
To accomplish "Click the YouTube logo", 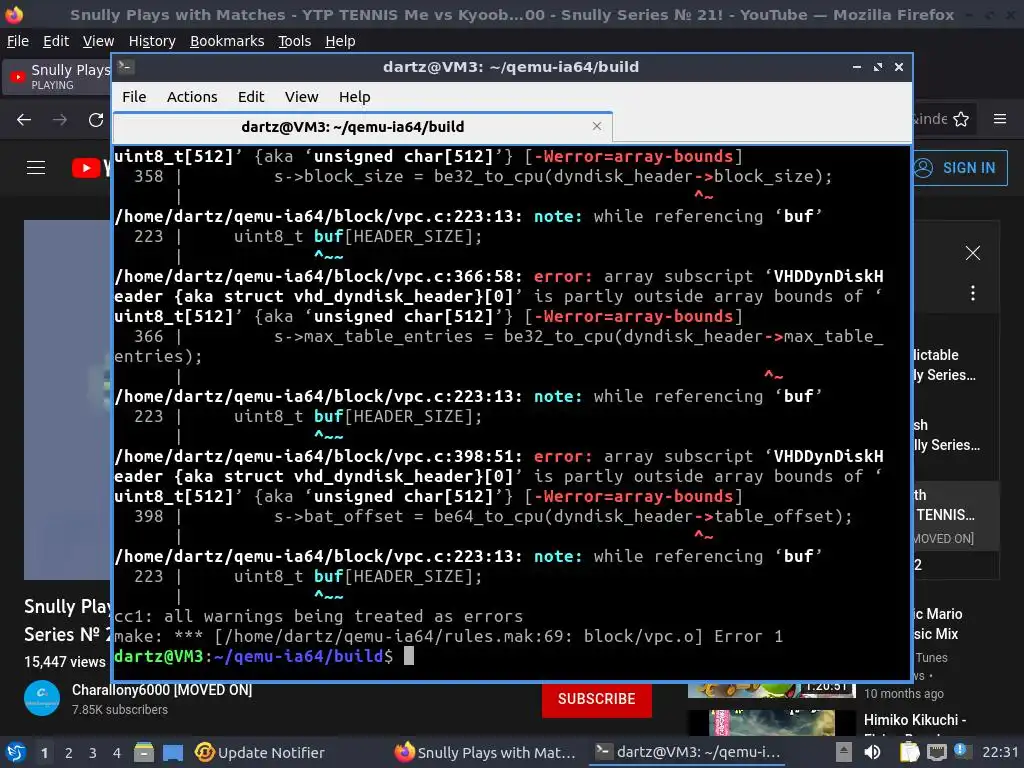I will (x=90, y=168).
